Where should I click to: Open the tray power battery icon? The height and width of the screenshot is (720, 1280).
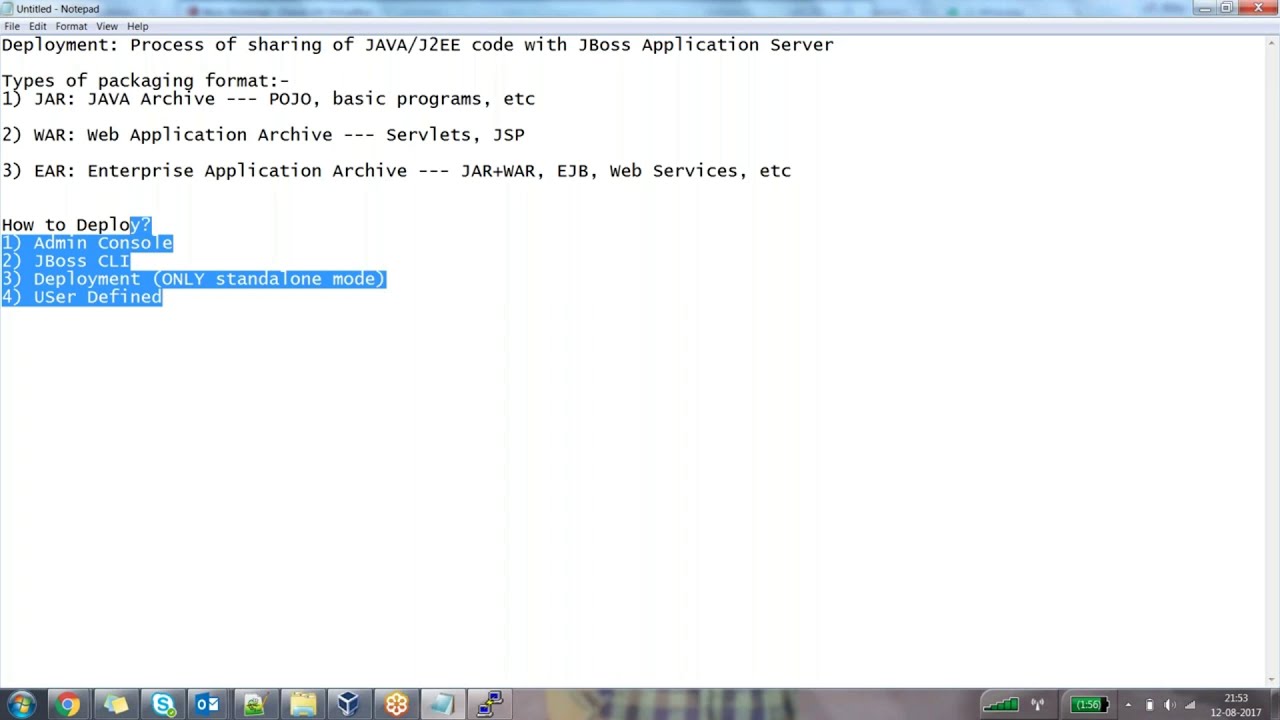[1150, 705]
